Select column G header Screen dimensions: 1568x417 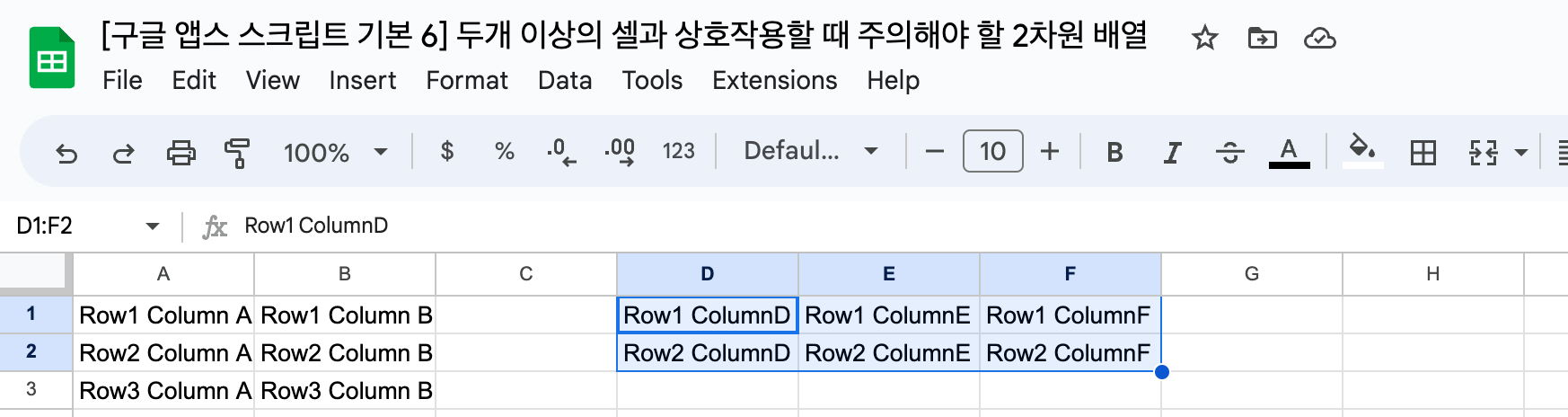1252,274
